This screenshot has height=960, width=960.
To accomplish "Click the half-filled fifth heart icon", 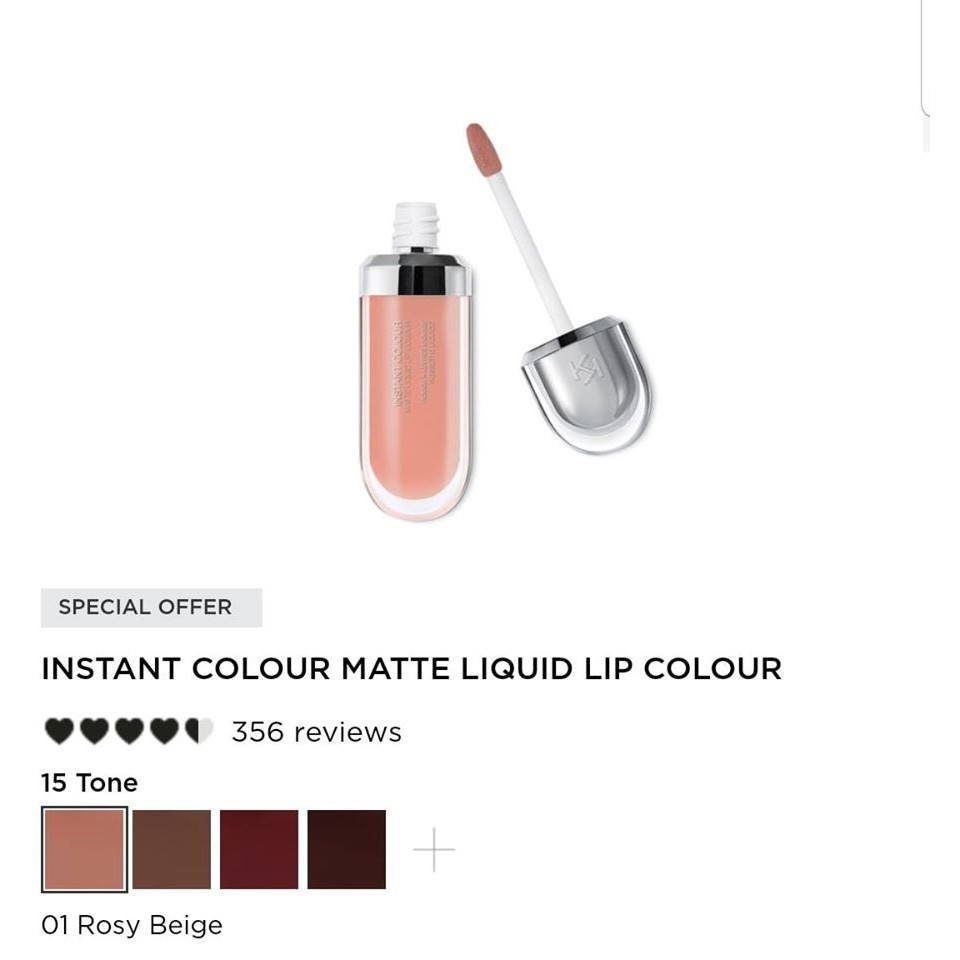I will point(199,731).
